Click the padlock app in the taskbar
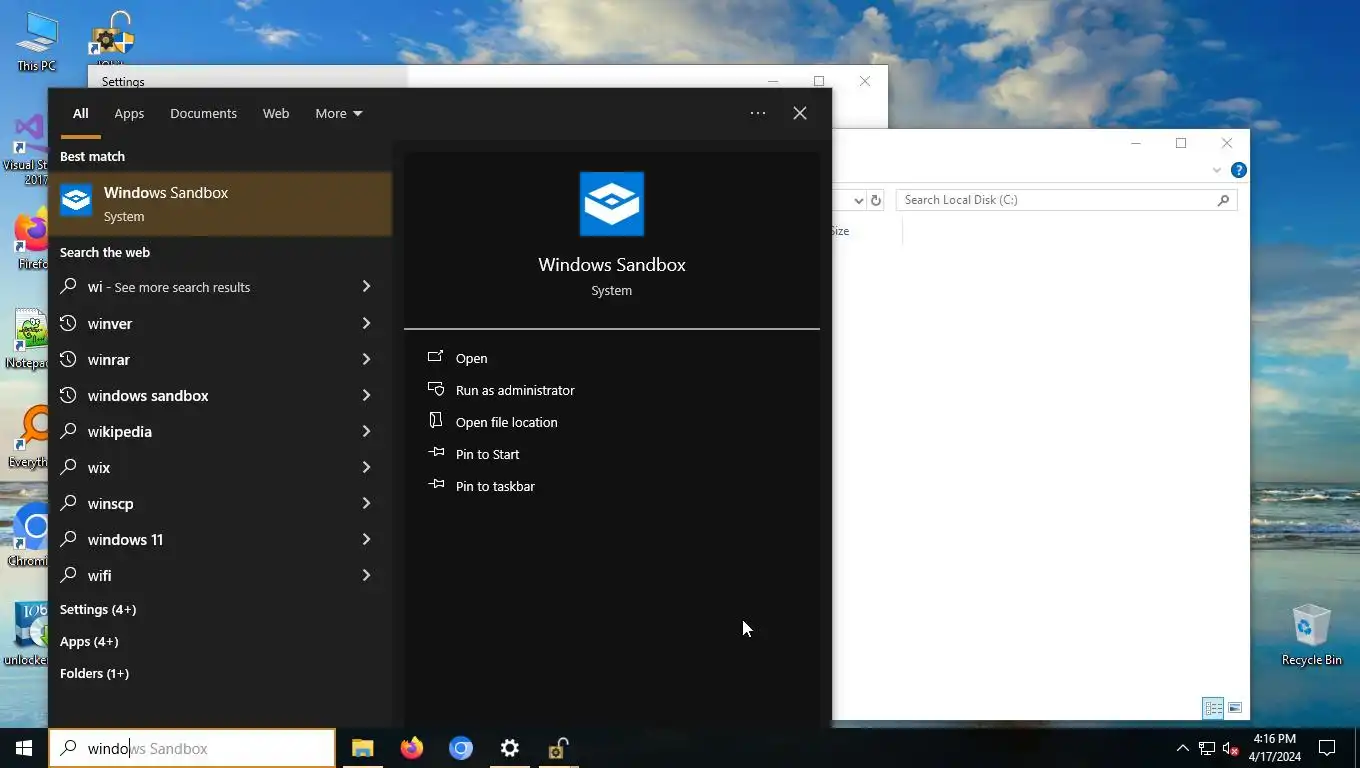 coord(558,748)
